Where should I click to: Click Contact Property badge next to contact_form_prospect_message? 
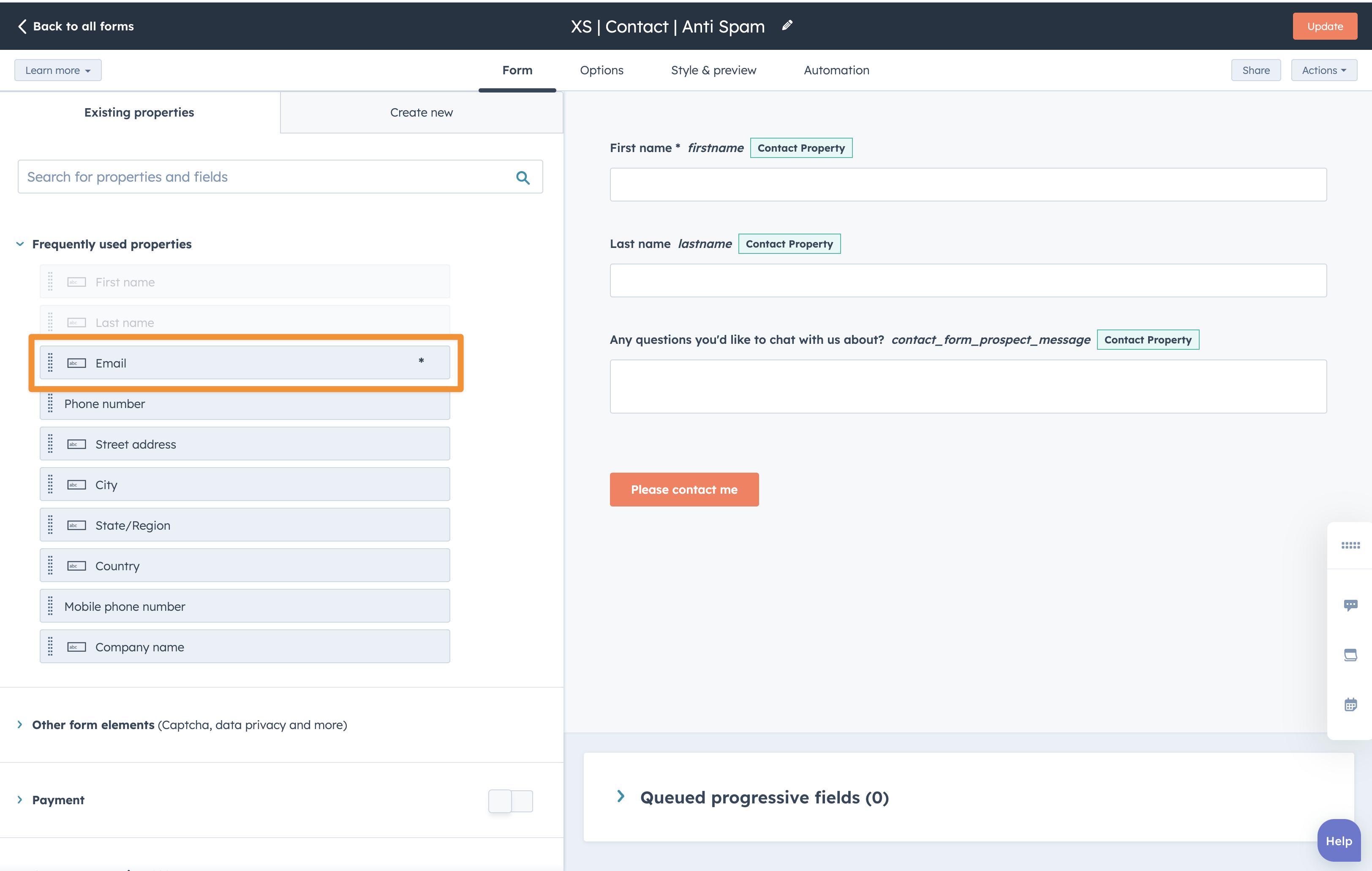click(x=1148, y=340)
